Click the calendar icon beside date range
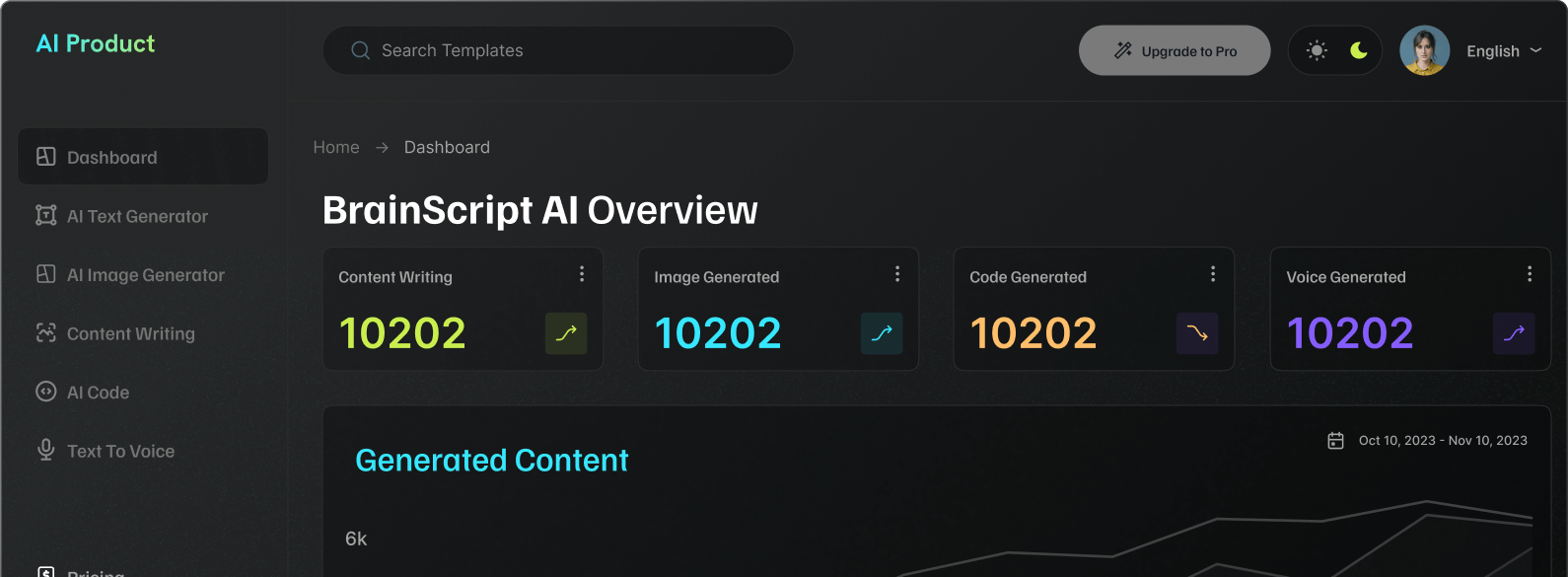Image resolution: width=1568 pixels, height=577 pixels. (1335, 441)
